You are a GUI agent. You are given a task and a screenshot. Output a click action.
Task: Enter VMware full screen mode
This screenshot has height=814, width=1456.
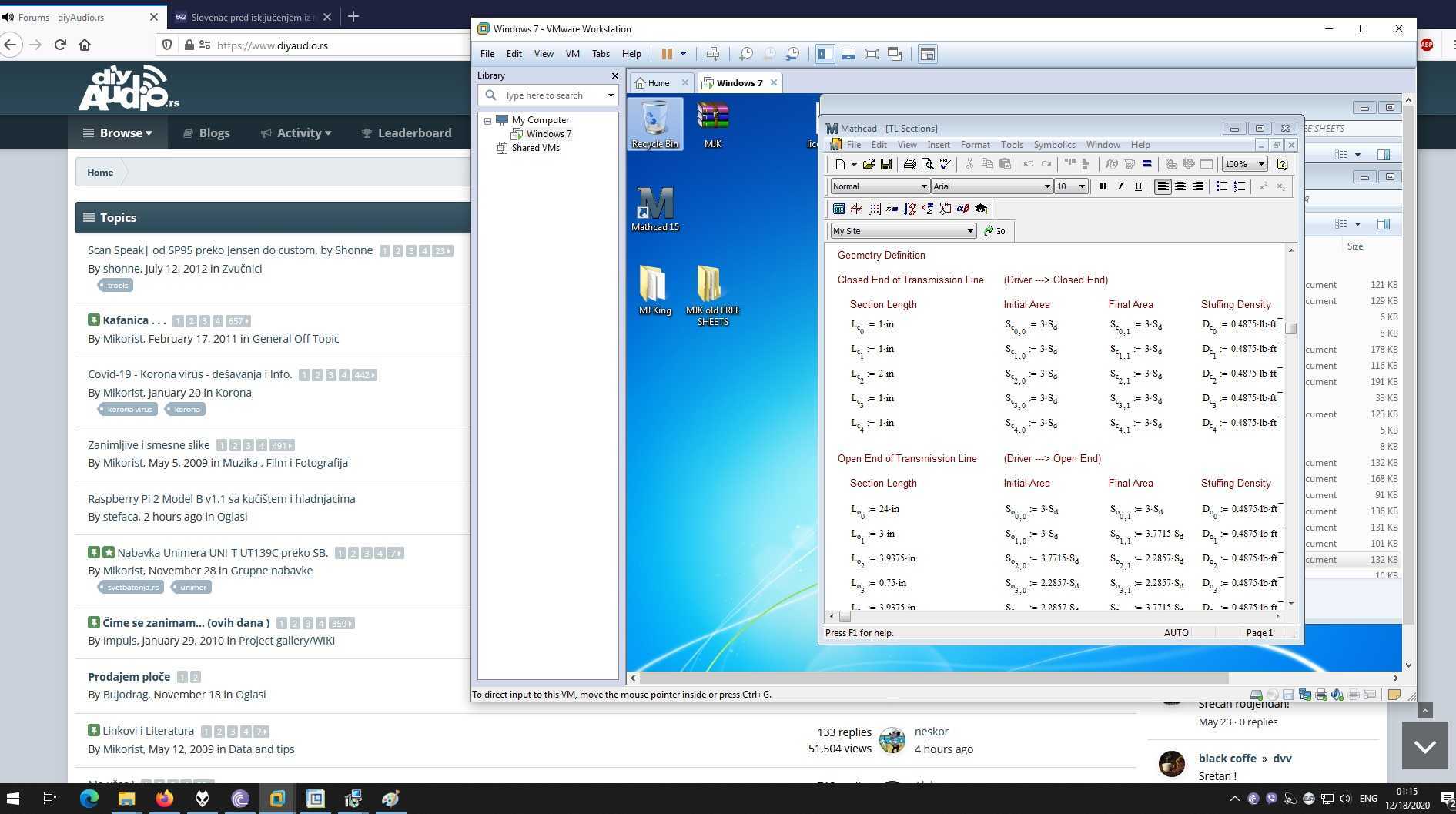point(871,54)
